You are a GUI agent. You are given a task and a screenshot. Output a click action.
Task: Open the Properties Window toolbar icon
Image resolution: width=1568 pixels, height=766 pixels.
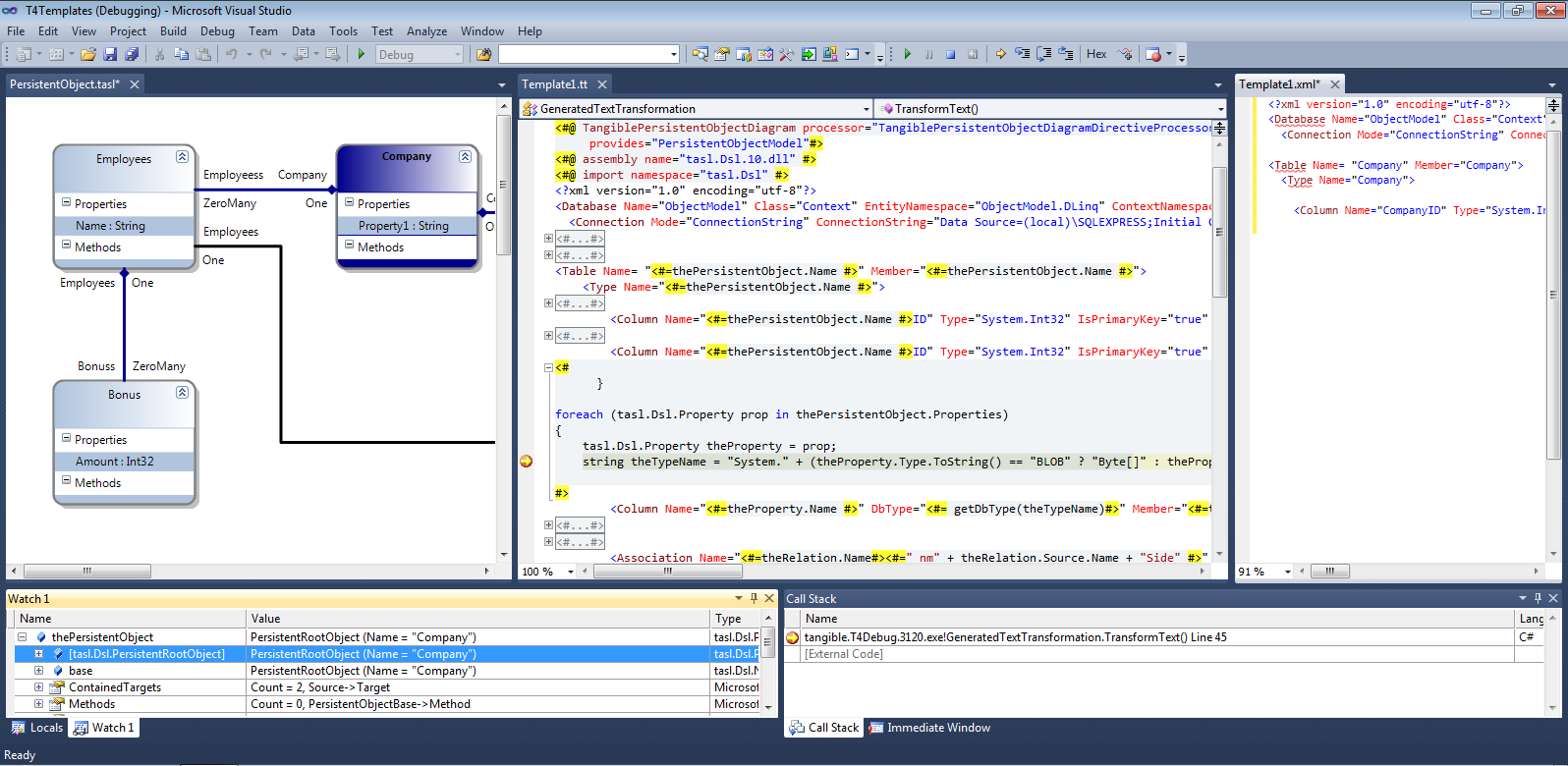[722, 54]
